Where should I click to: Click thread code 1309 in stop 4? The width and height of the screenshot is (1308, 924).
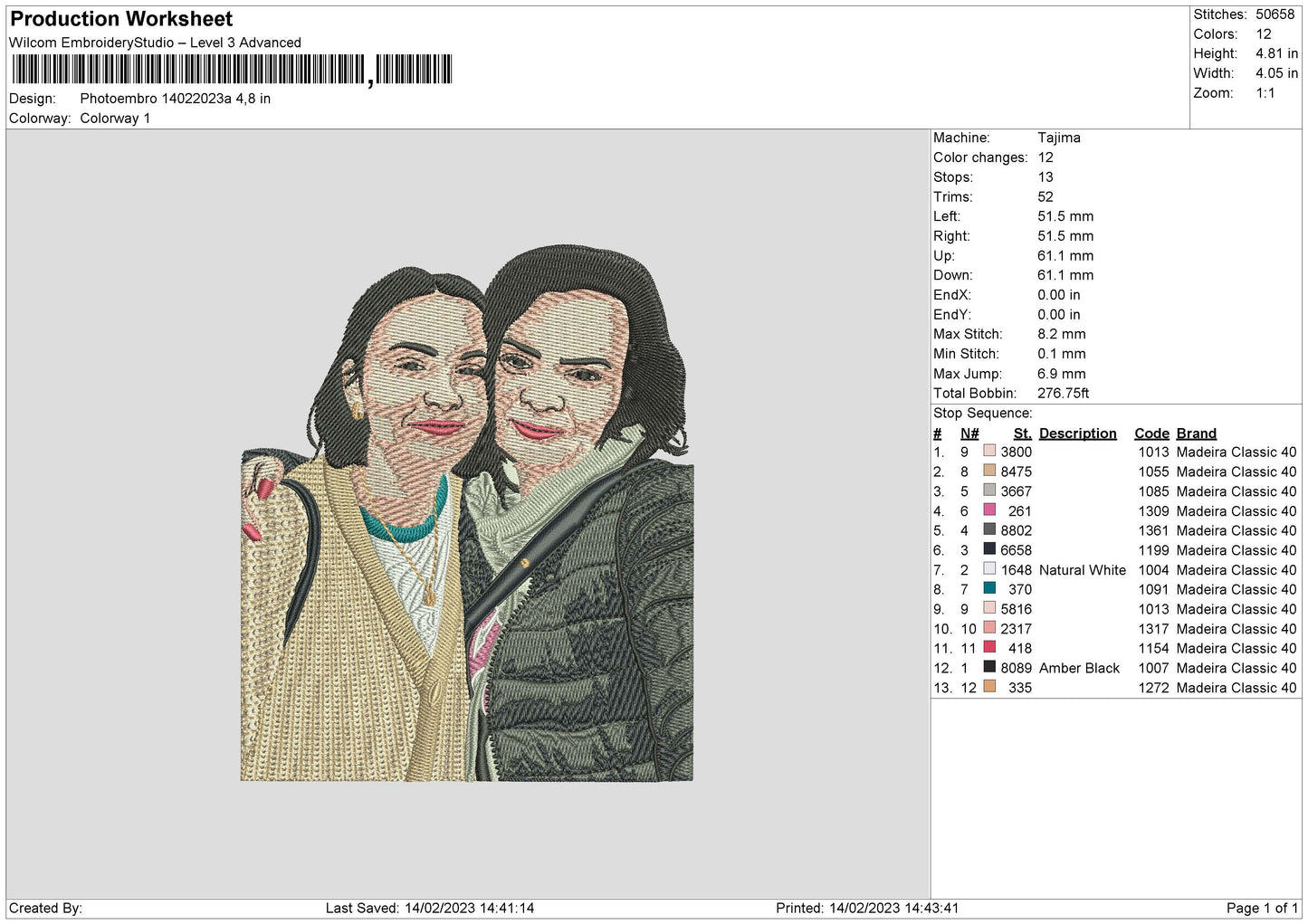coord(1154,511)
